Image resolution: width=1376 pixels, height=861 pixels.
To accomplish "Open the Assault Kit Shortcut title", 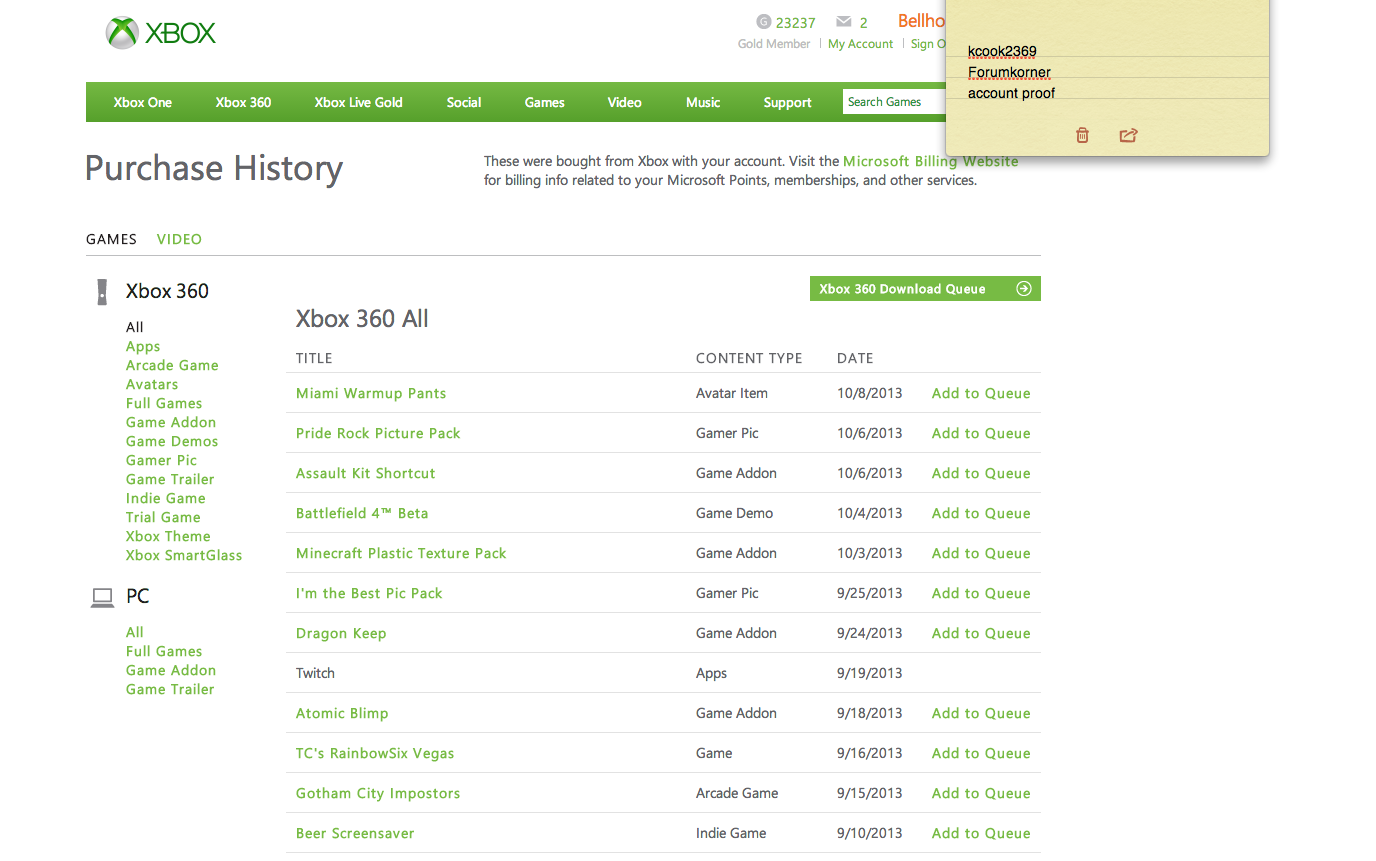I will click(366, 473).
